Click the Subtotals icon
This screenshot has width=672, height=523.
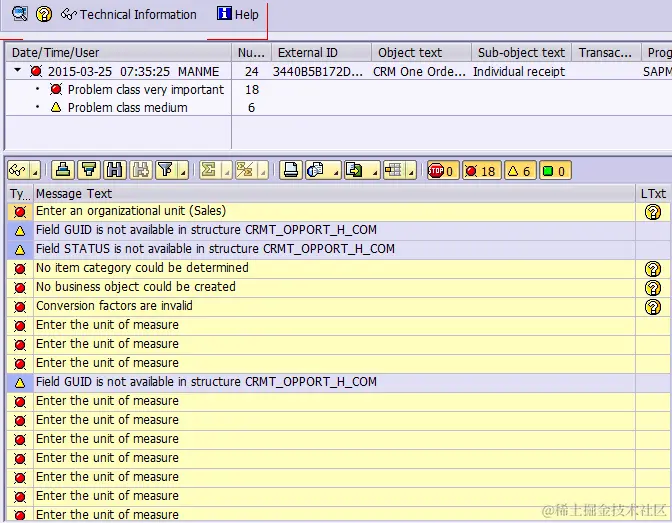(x=245, y=171)
